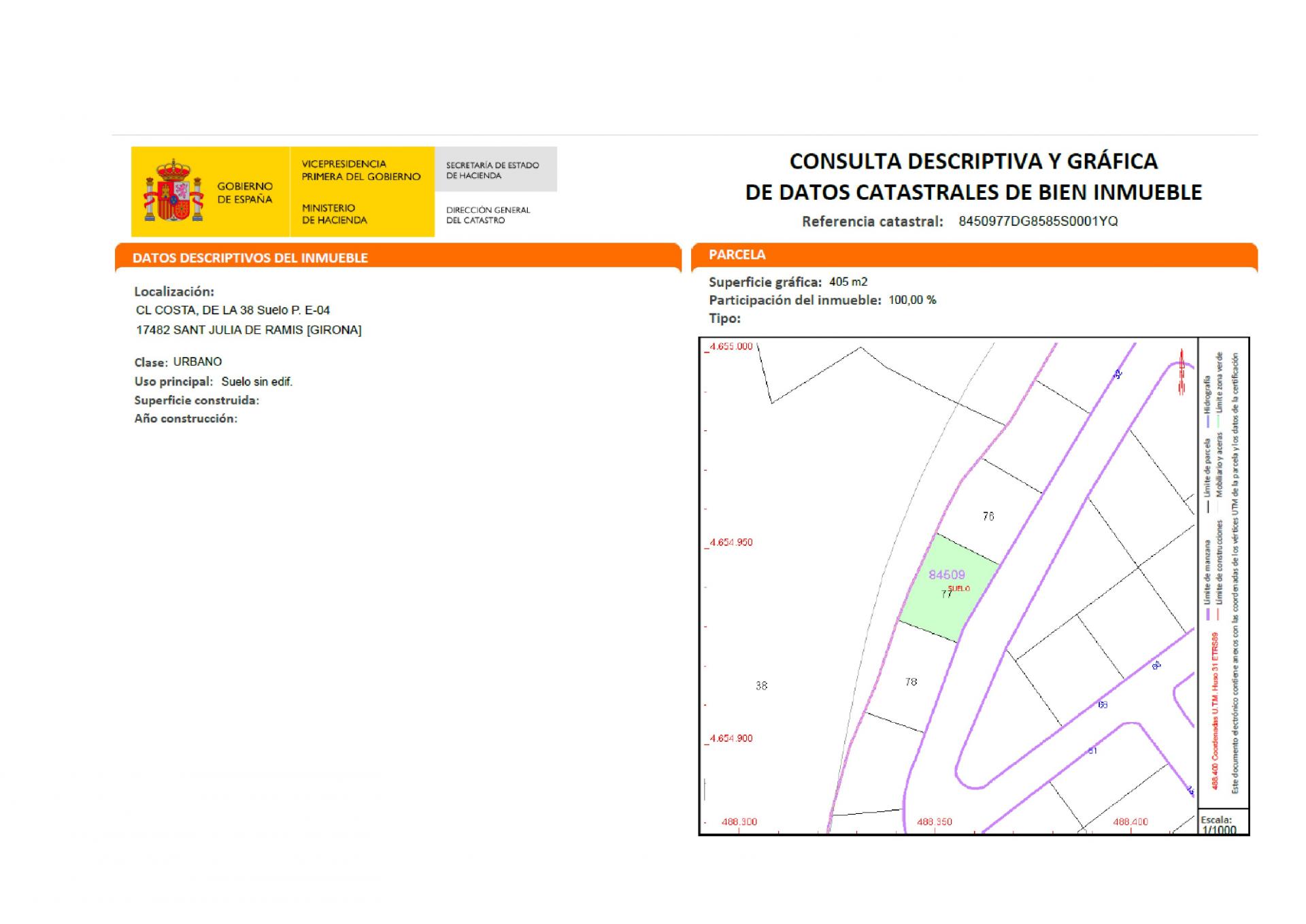Screen dimensions: 1306x924
Task: Click the Gobierno de España logo text
Action: click(244, 192)
